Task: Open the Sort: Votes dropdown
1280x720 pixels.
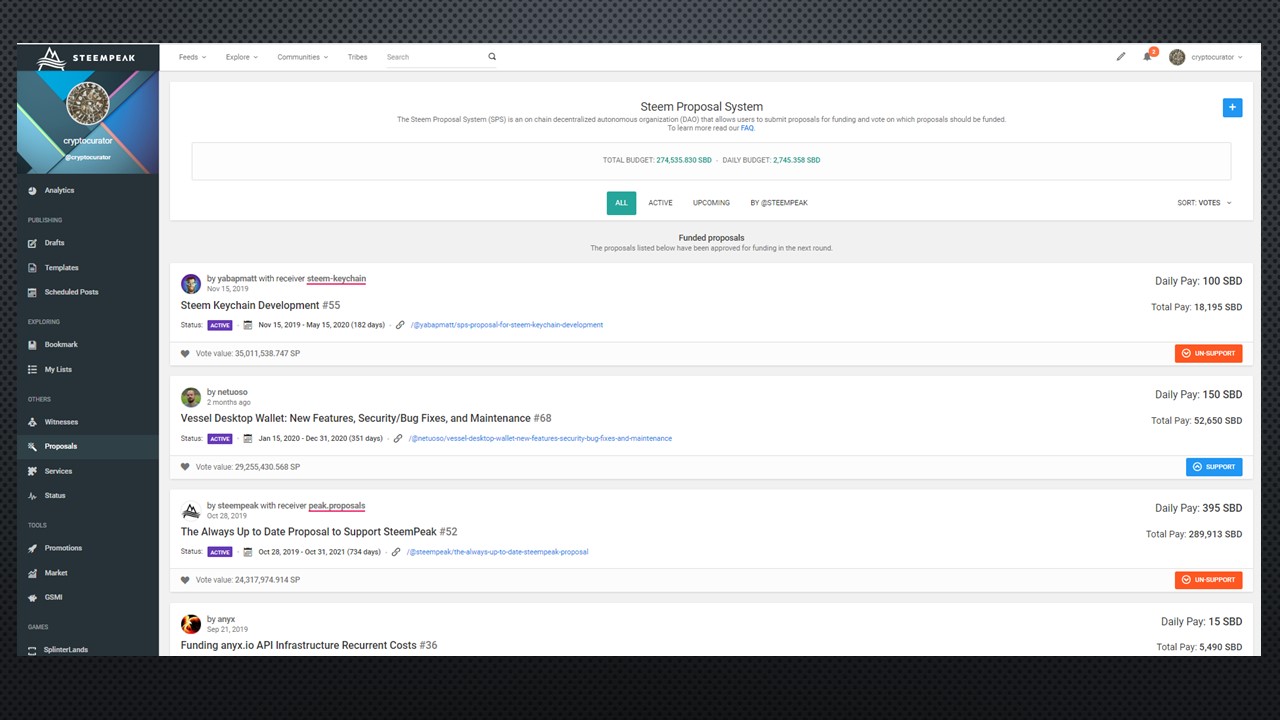Action: click(x=1204, y=203)
